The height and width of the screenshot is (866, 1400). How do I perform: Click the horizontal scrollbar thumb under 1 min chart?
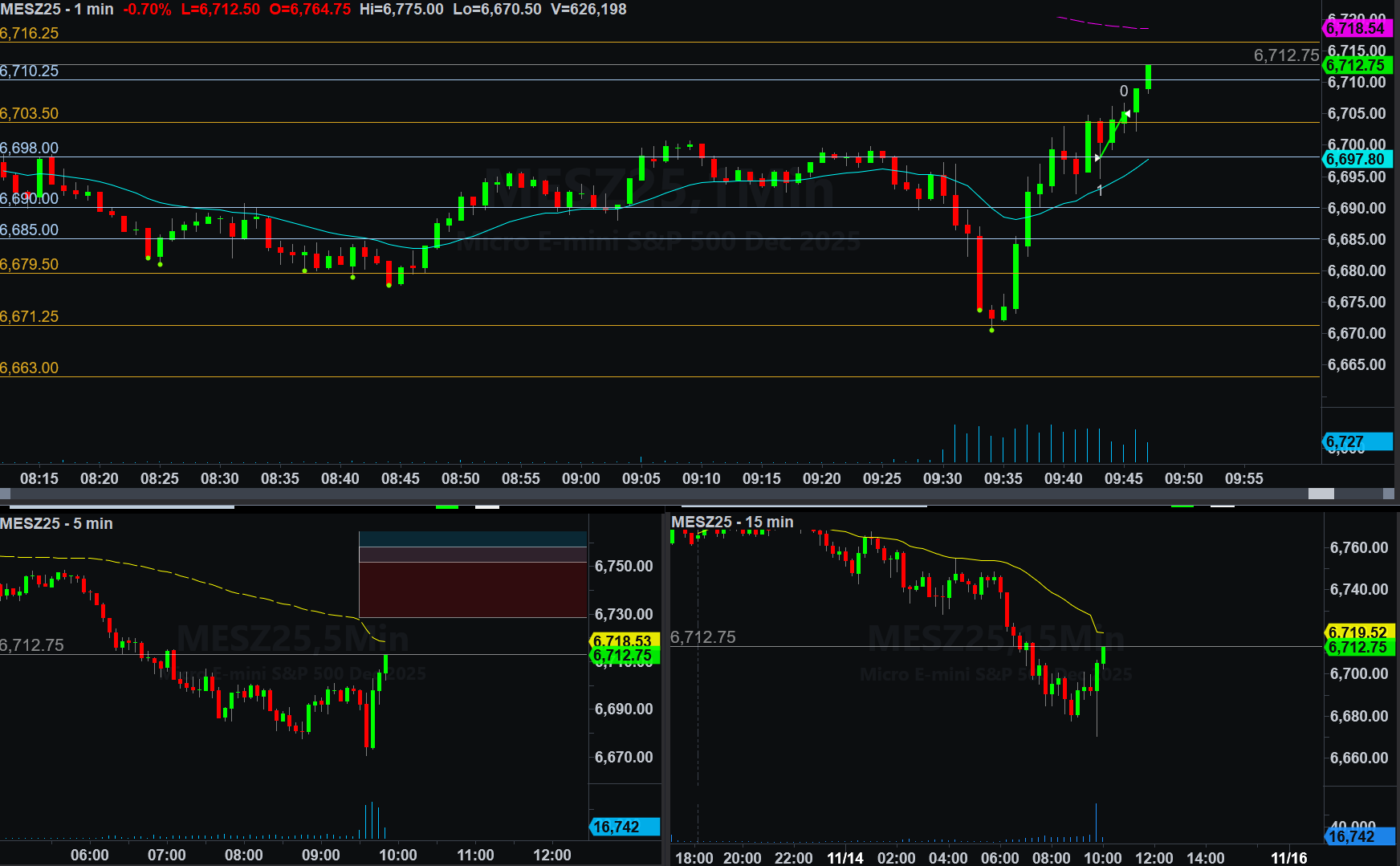tap(1321, 494)
